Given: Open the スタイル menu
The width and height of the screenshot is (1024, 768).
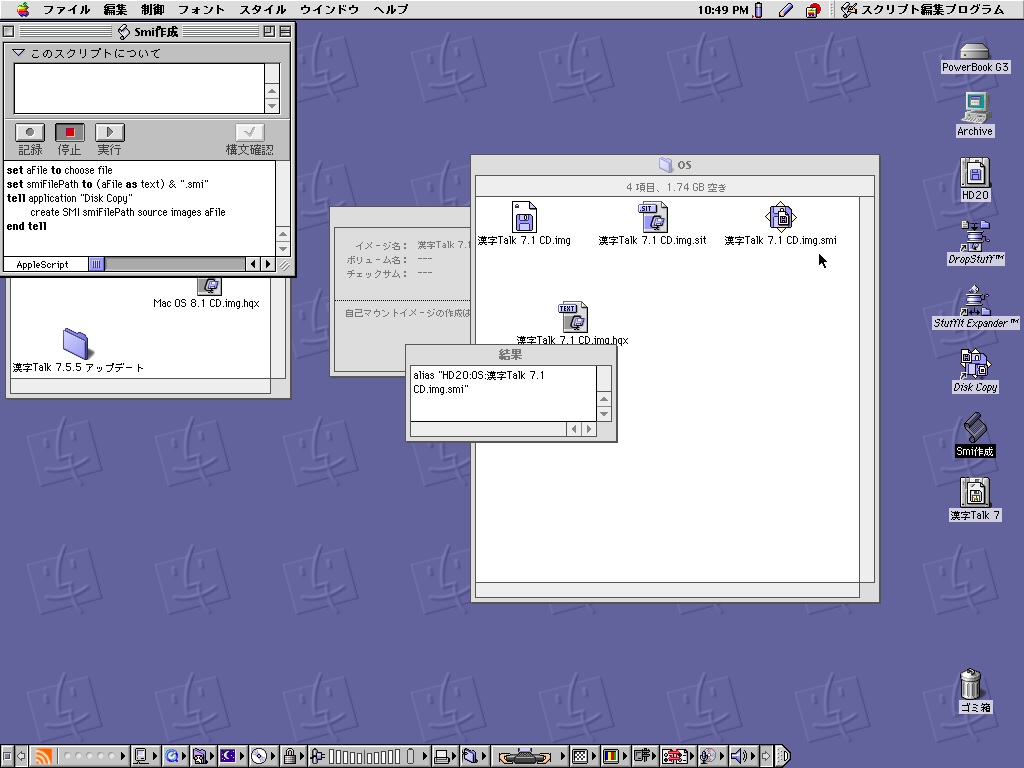Looking at the screenshot, I should click(x=263, y=9).
